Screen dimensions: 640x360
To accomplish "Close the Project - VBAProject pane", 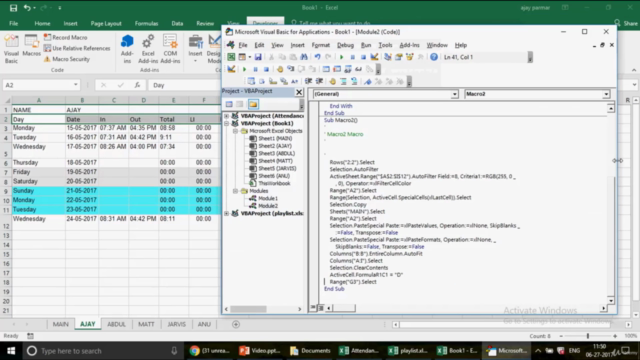I will click(299, 92).
